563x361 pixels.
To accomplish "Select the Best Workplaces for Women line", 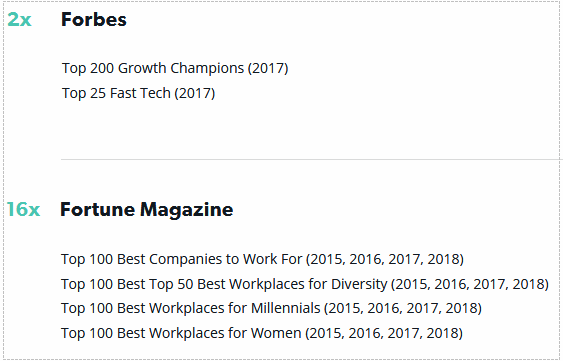I will 262,333.
